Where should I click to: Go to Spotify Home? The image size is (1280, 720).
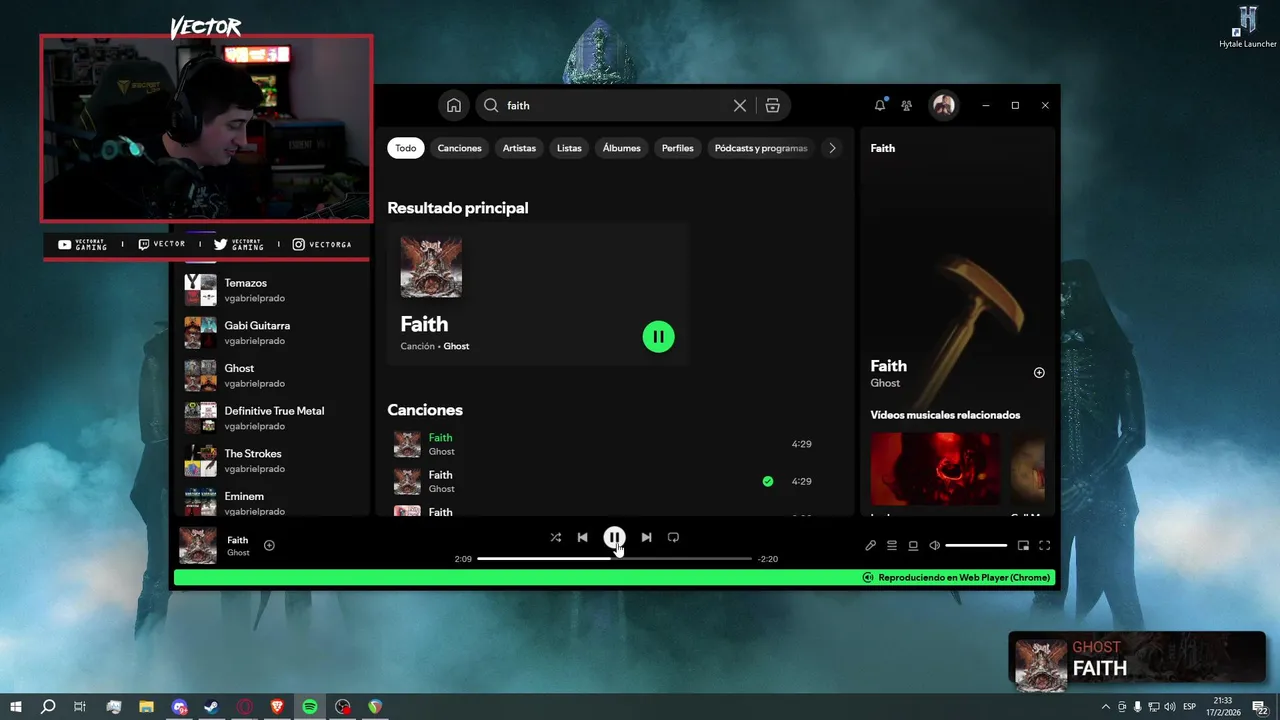pos(454,105)
